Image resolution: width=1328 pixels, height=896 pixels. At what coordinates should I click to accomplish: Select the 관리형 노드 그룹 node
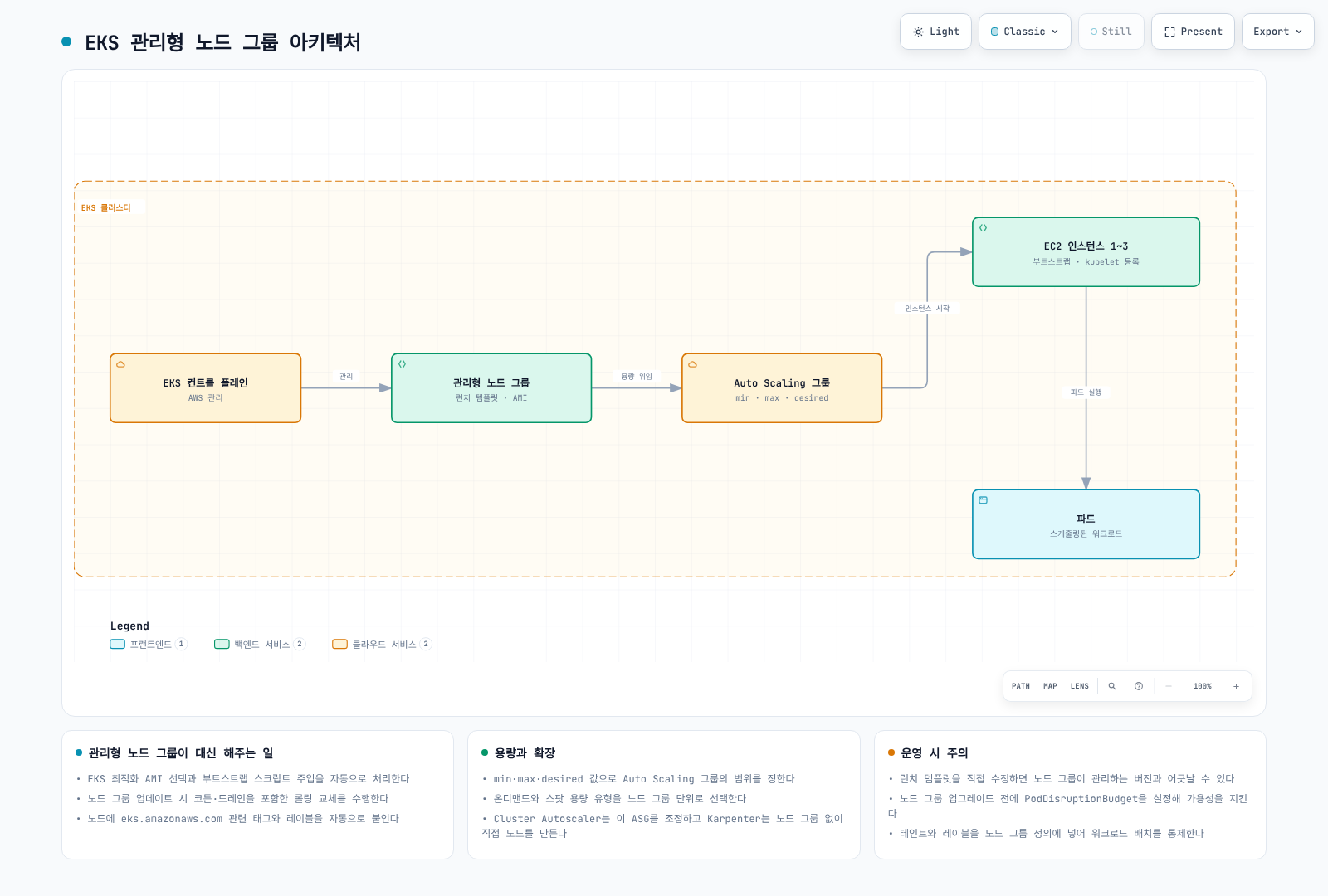491,388
